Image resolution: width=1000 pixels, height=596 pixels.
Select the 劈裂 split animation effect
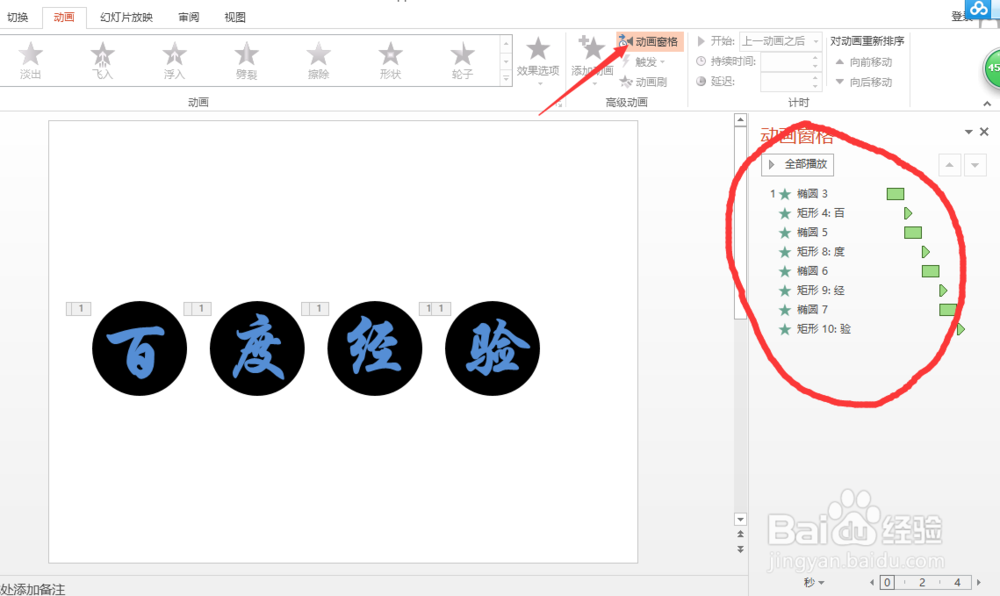[246, 61]
